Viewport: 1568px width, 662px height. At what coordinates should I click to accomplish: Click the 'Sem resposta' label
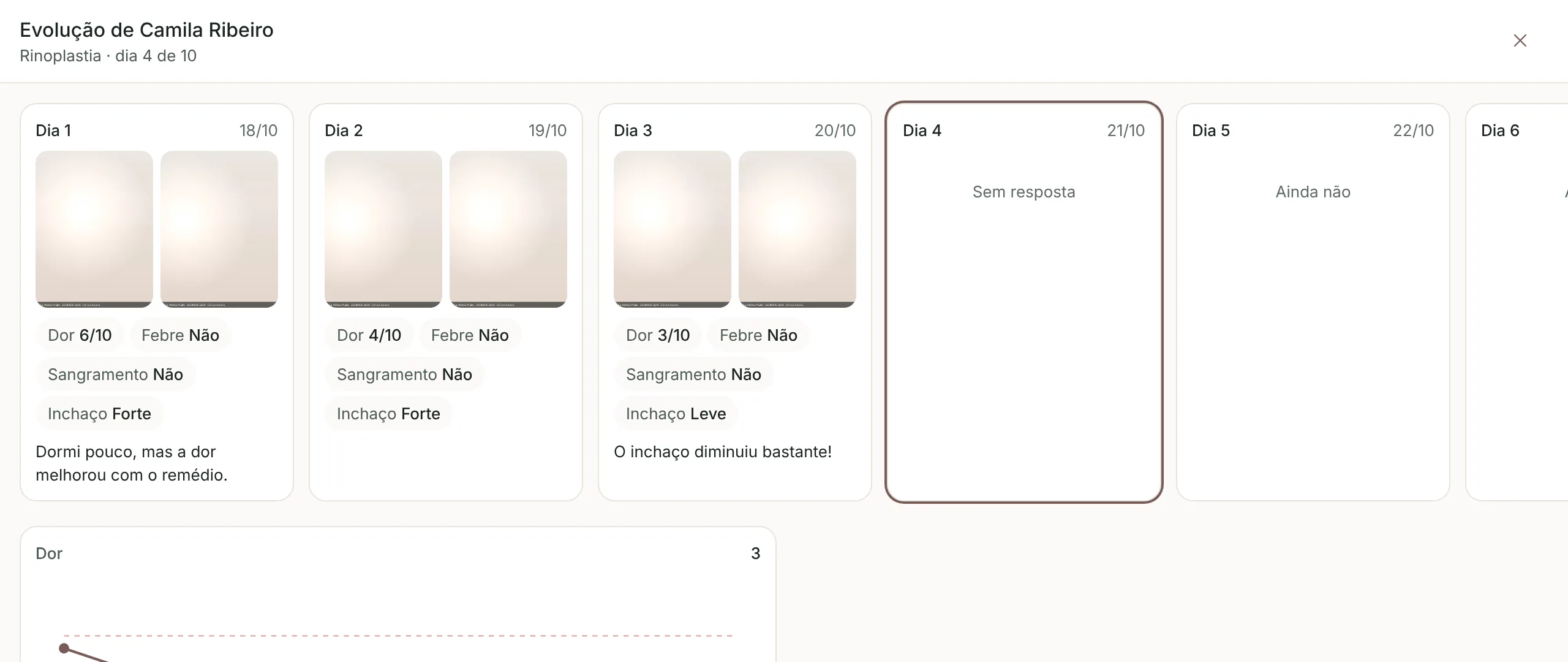[x=1024, y=192]
